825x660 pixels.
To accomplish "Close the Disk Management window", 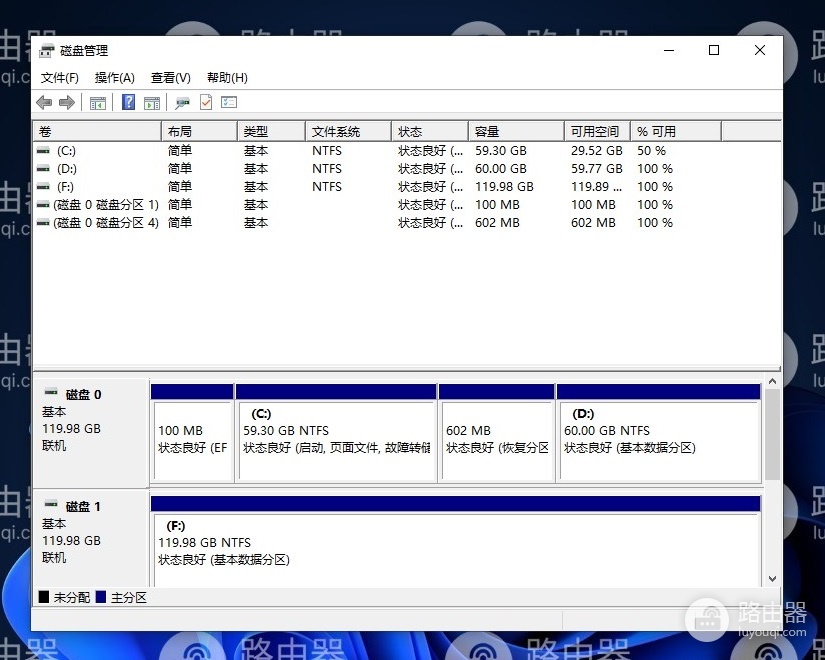I will [760, 51].
